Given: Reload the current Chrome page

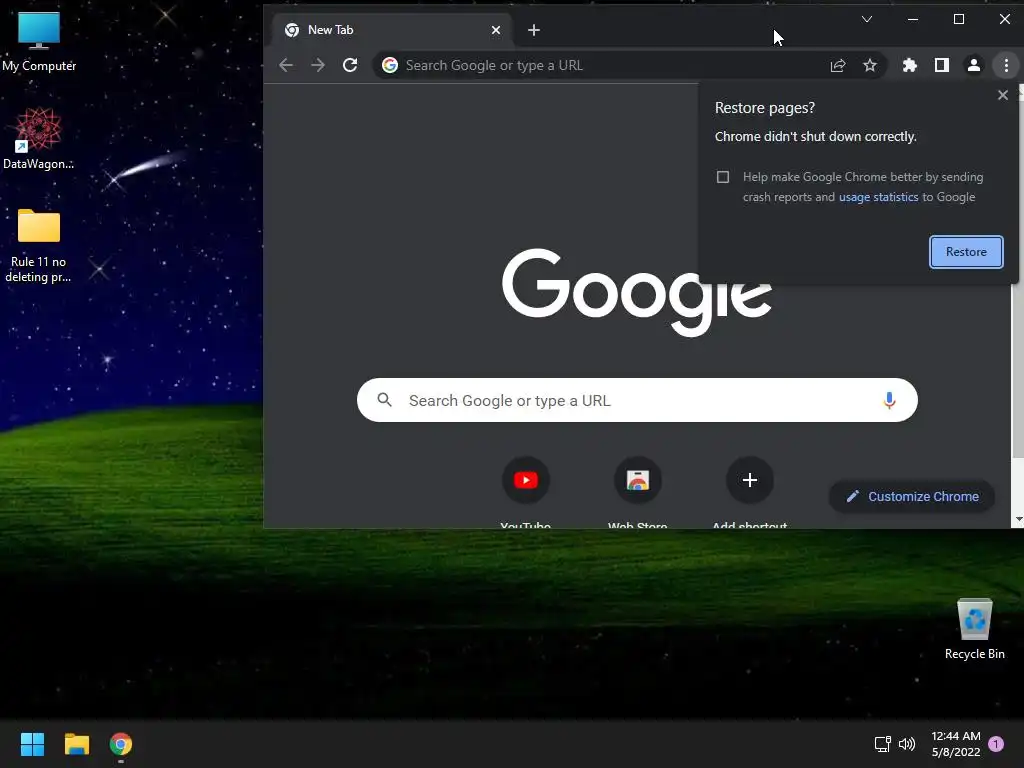Looking at the screenshot, I should pos(350,65).
